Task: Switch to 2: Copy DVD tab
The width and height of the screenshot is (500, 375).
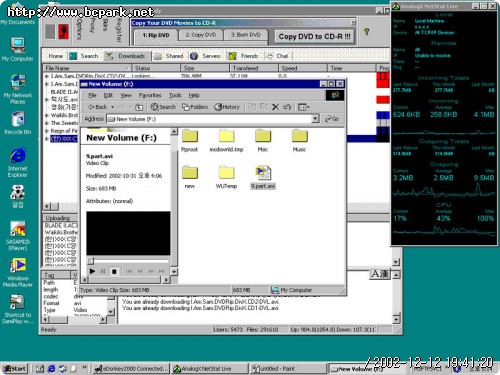Action: pyautogui.click(x=201, y=35)
